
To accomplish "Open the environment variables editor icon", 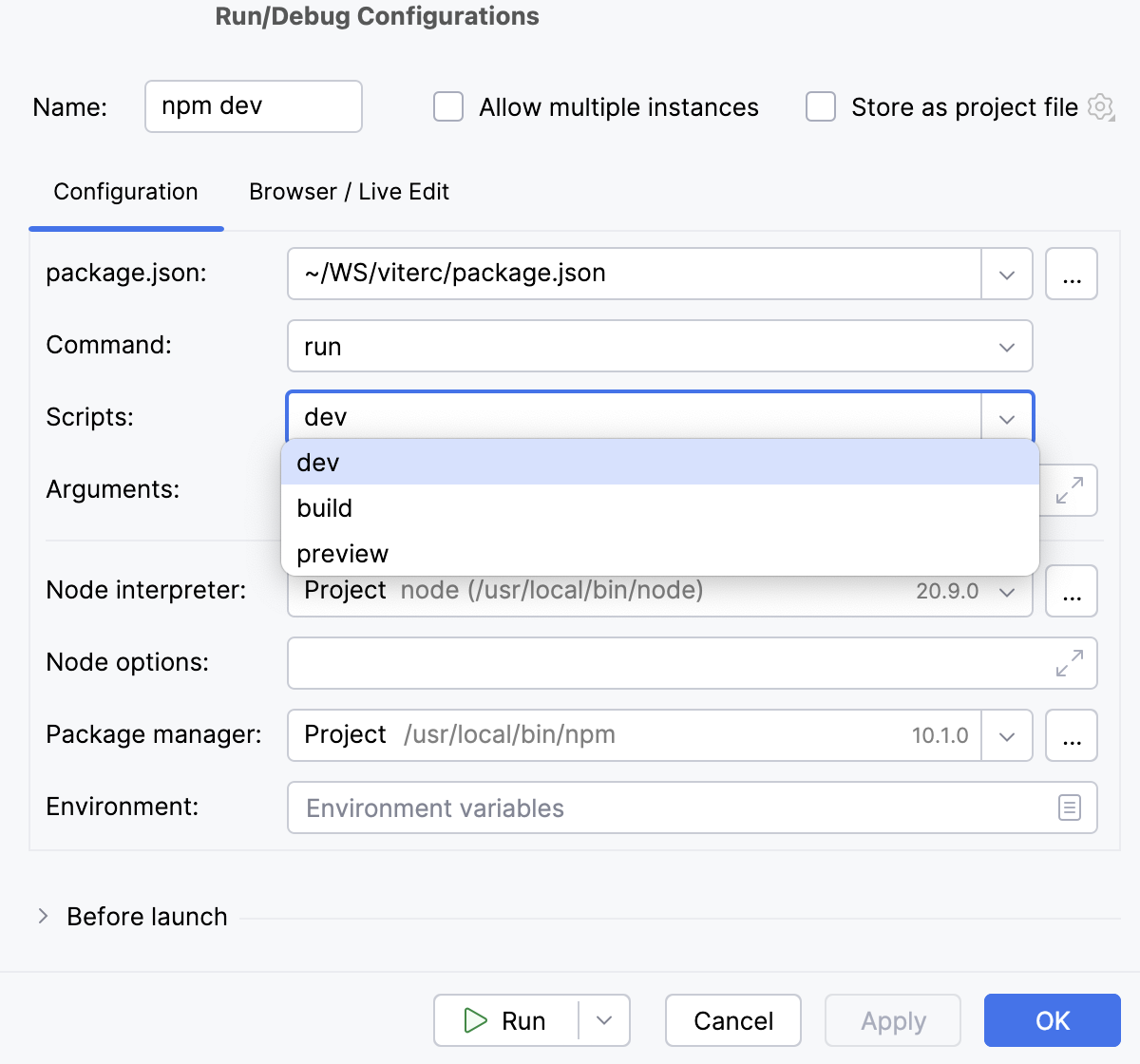I will [1070, 807].
